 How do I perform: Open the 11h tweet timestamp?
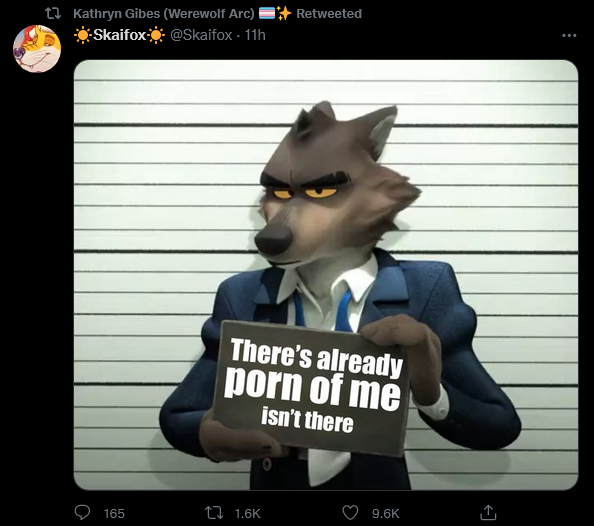[255, 35]
